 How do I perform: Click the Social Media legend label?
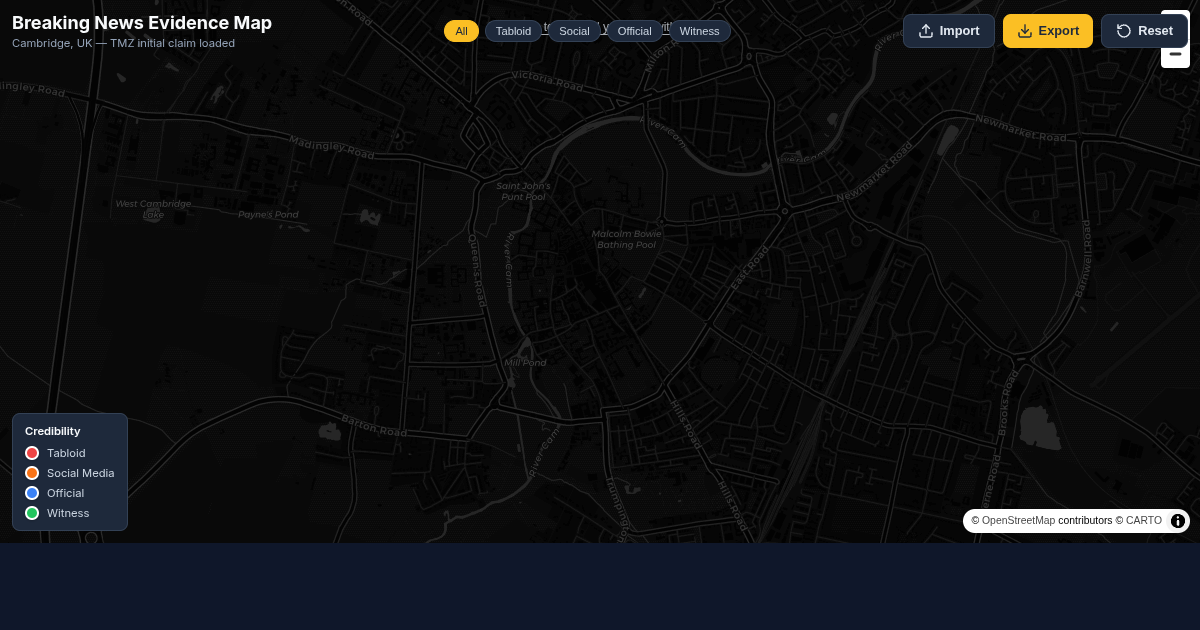point(81,473)
